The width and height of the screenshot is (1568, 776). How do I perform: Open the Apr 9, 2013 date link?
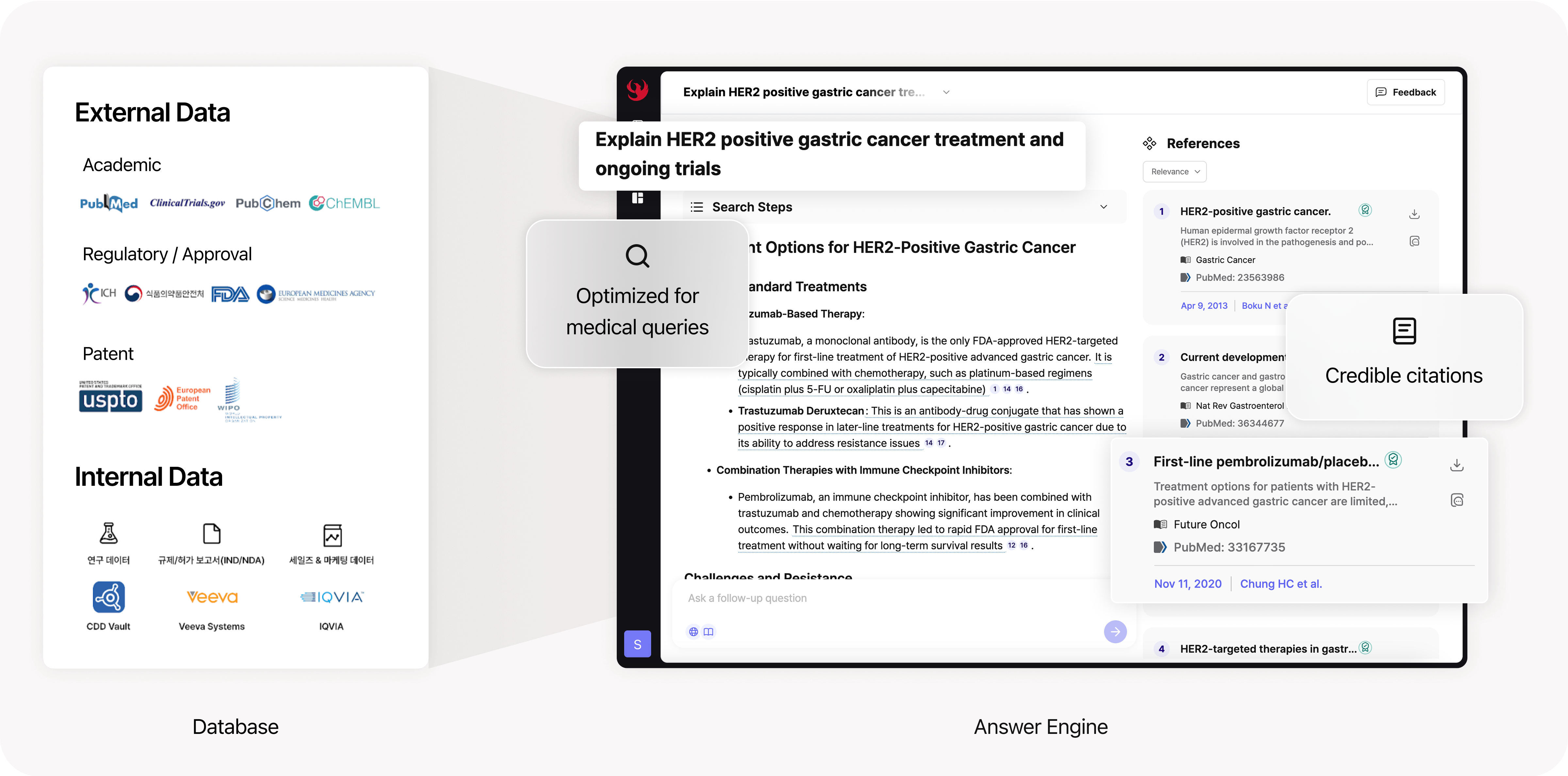click(1204, 306)
